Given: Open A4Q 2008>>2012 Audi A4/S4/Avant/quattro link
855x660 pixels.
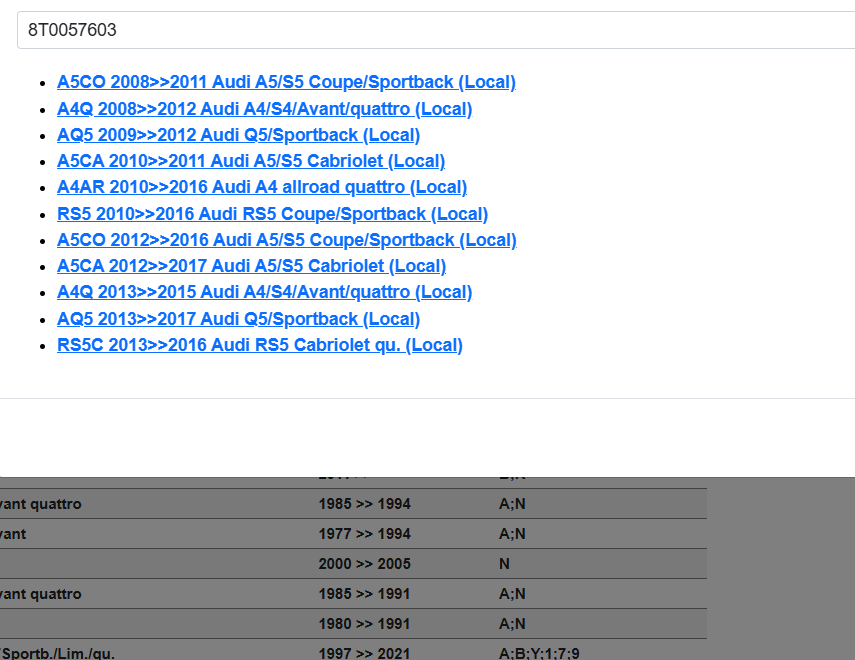Looking at the screenshot, I should click(x=264, y=109).
